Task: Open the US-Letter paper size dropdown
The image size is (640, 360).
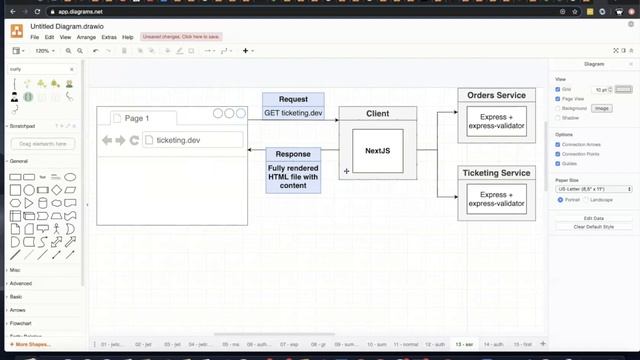Action: coord(593,189)
